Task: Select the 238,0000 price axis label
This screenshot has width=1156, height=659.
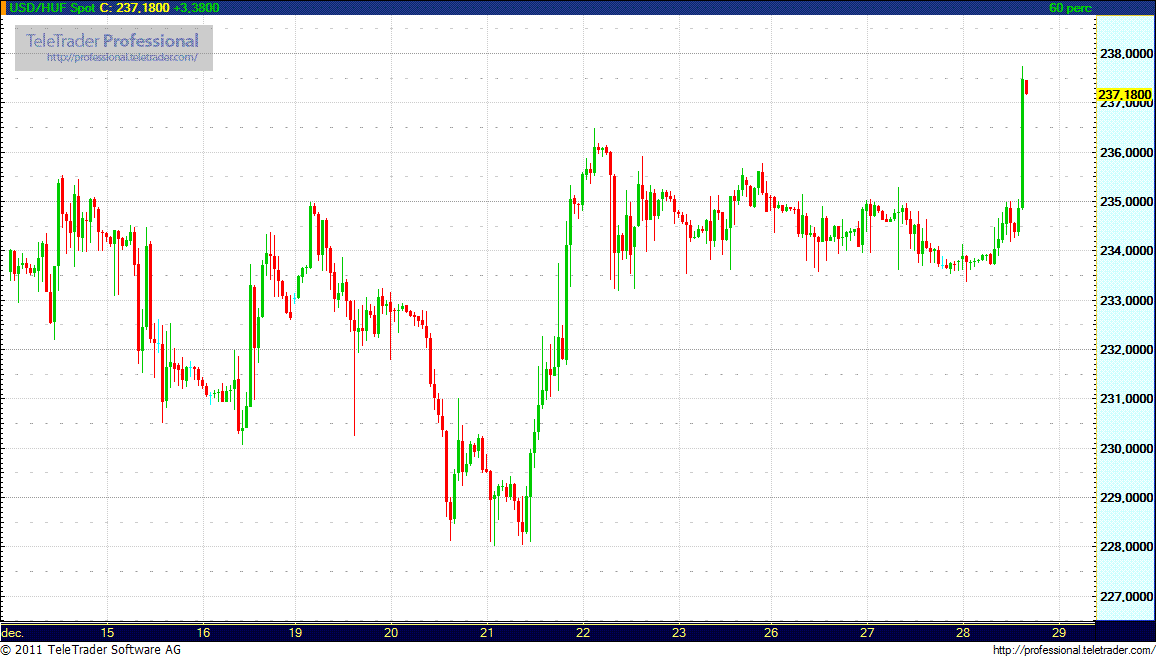Action: tap(1126, 54)
